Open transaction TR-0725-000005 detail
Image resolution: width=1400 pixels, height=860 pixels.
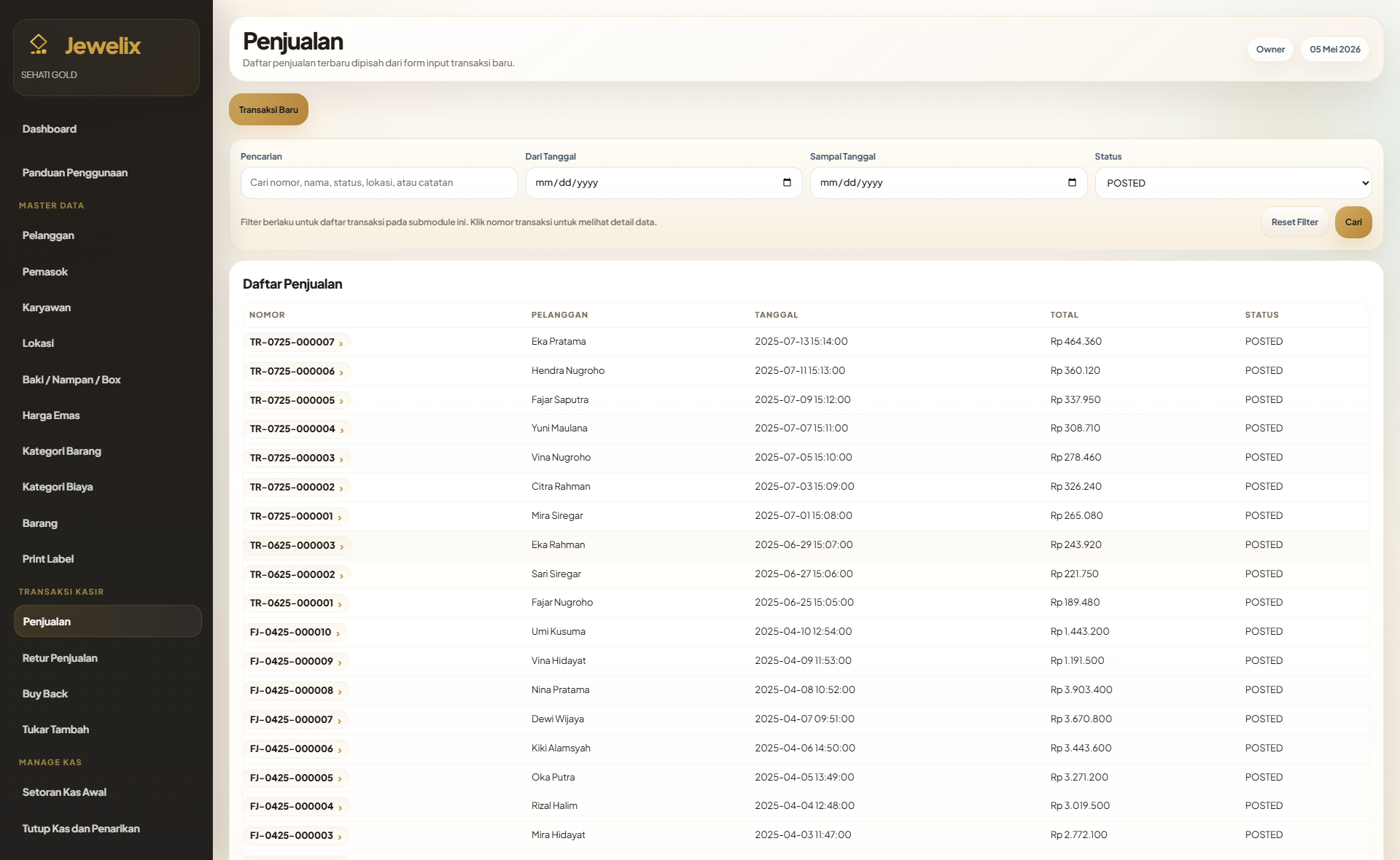tap(297, 400)
